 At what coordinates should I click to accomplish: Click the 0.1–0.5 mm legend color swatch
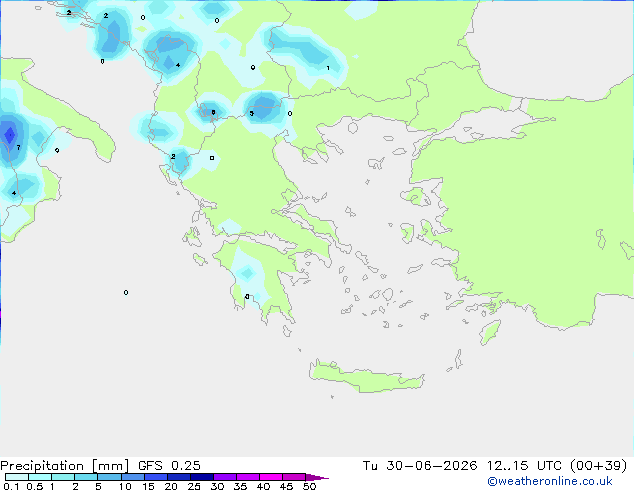point(17,477)
